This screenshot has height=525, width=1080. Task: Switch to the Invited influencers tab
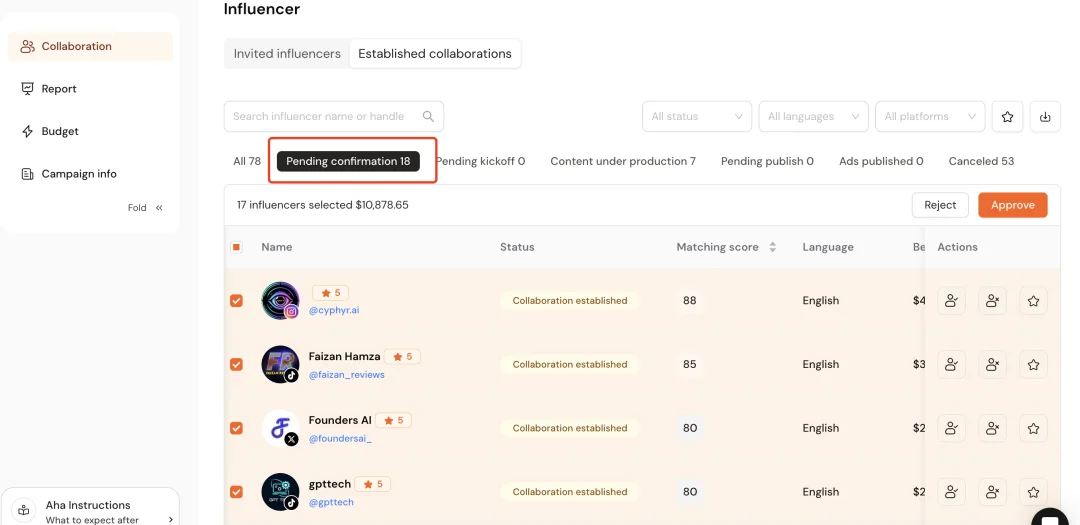287,54
